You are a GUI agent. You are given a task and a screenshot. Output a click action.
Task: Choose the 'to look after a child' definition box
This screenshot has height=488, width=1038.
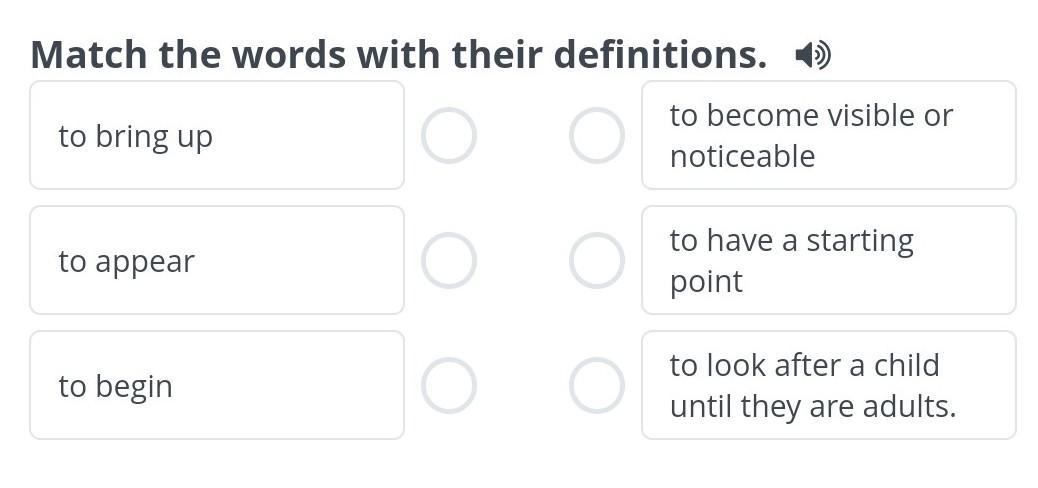(828, 386)
